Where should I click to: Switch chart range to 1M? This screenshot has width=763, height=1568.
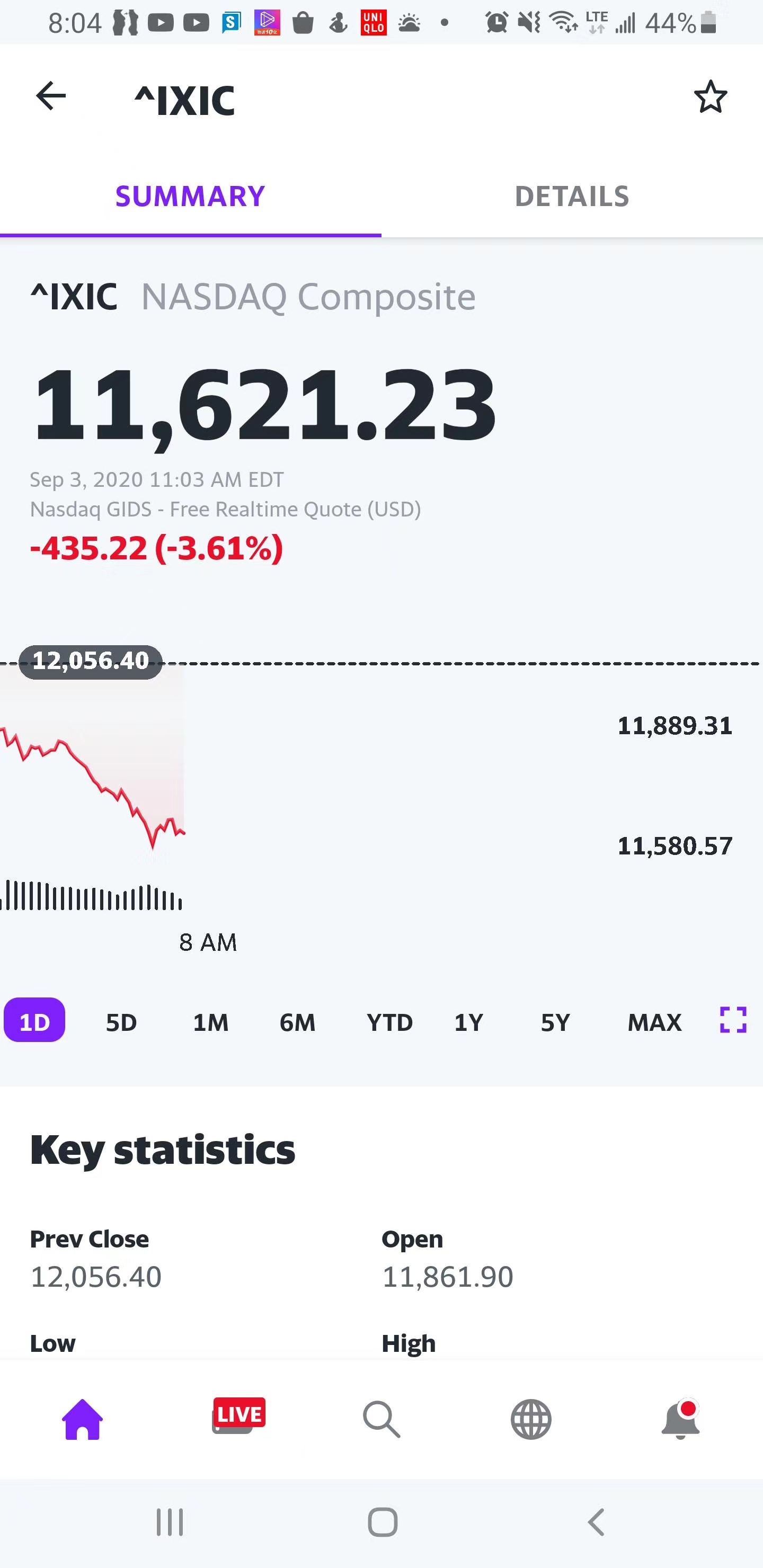(x=211, y=1022)
